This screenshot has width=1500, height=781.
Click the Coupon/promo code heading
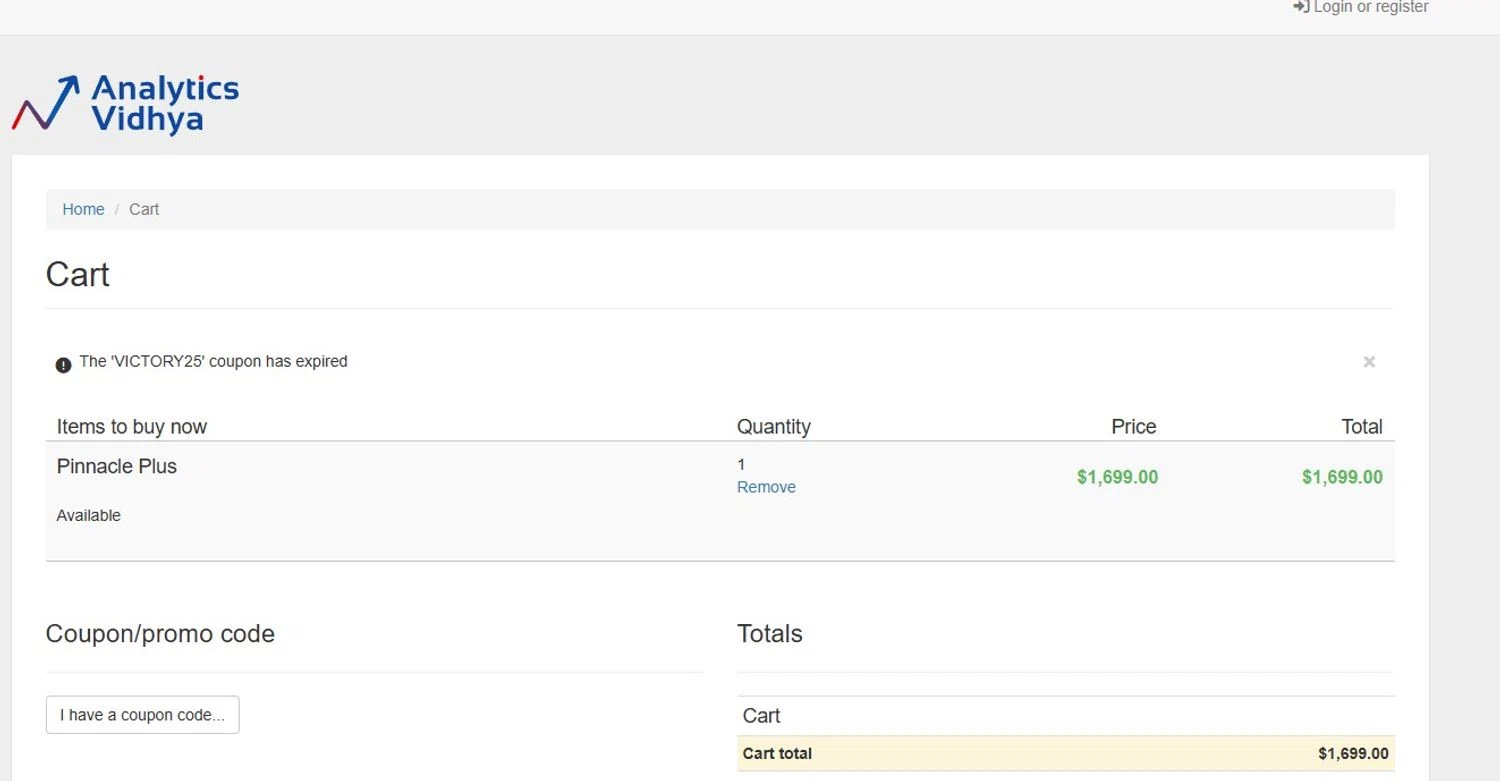tap(160, 634)
